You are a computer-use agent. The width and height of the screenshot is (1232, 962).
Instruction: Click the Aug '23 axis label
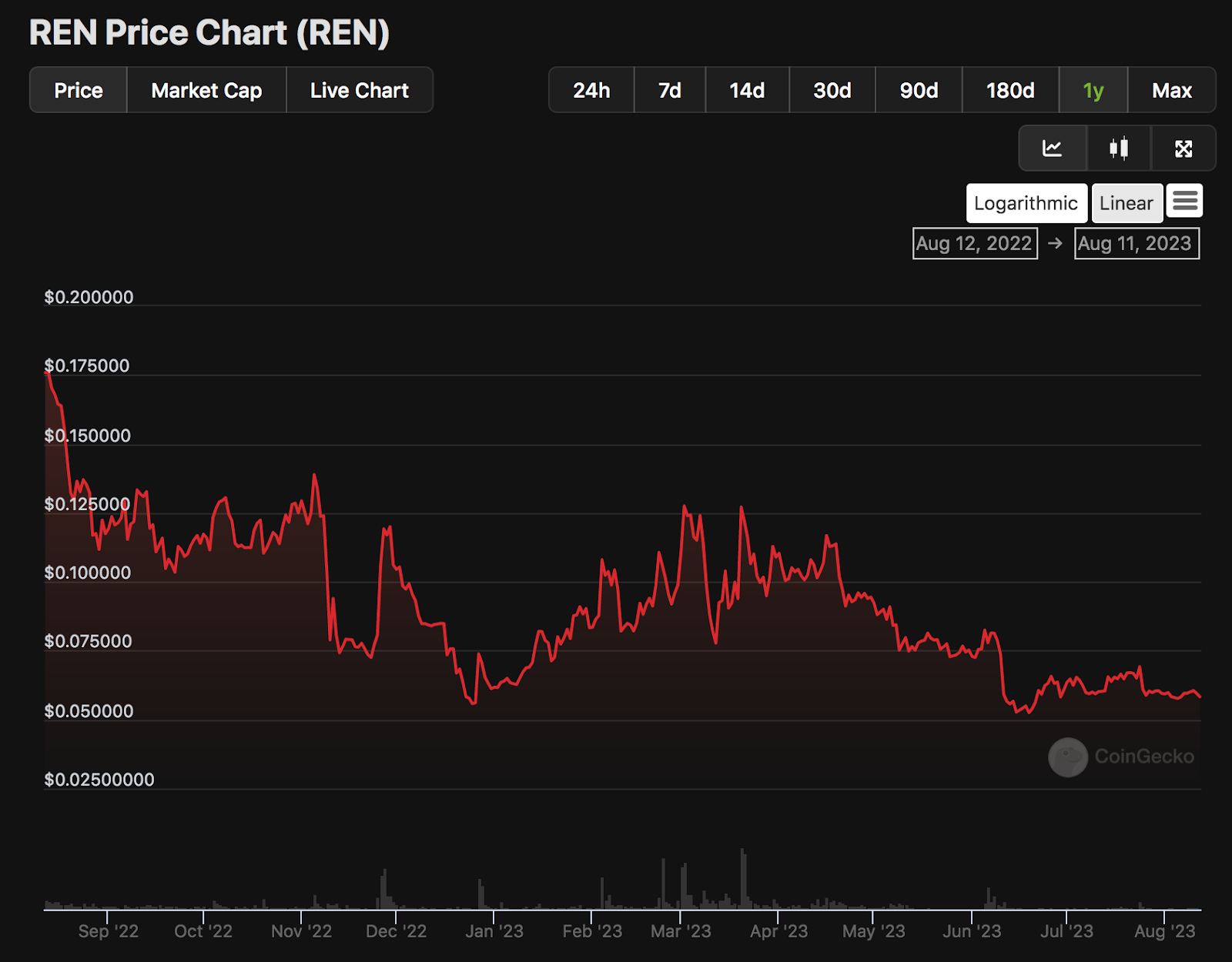1165,931
